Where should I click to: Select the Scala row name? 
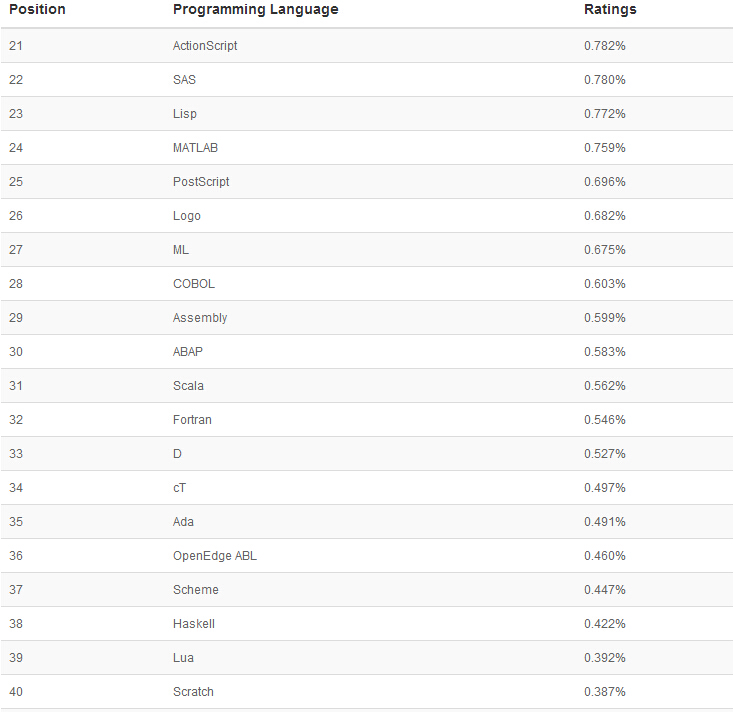188,386
